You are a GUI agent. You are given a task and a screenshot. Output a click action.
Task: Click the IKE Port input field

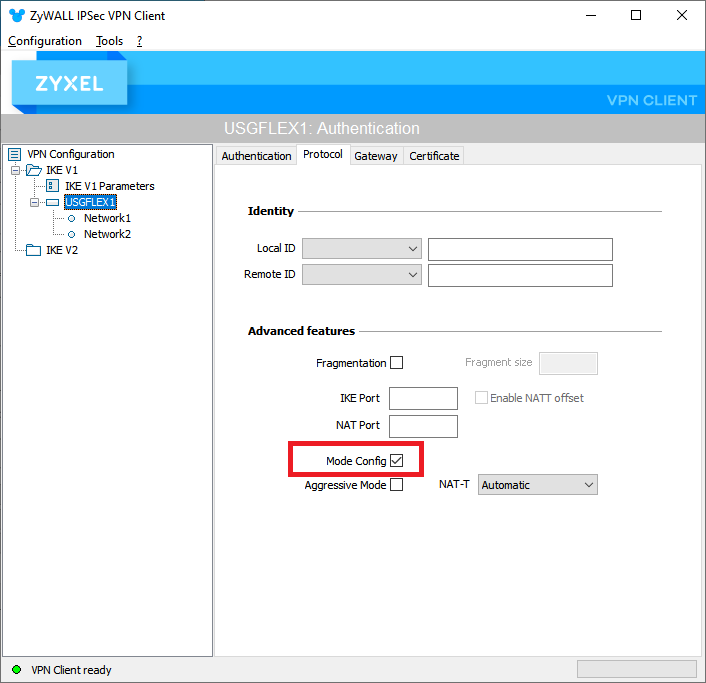(423, 398)
